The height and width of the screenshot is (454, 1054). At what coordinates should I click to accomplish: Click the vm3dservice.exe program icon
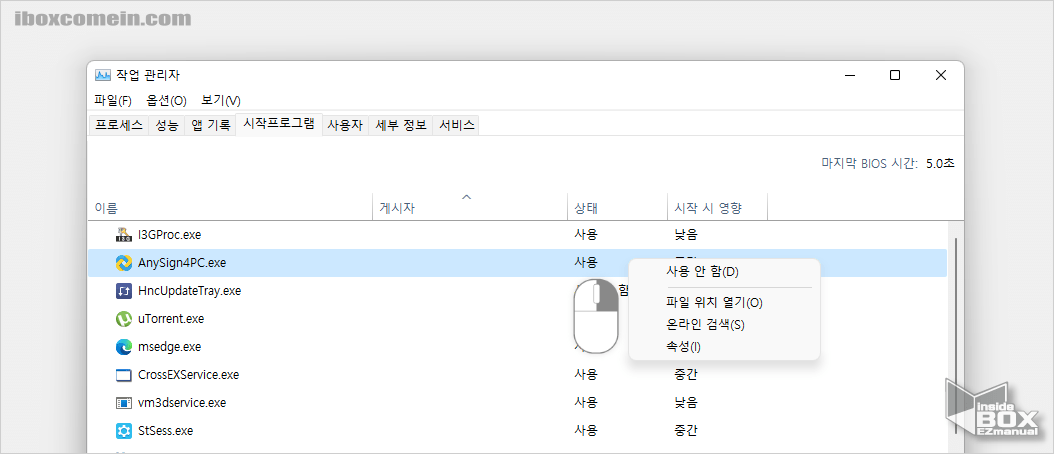124,403
